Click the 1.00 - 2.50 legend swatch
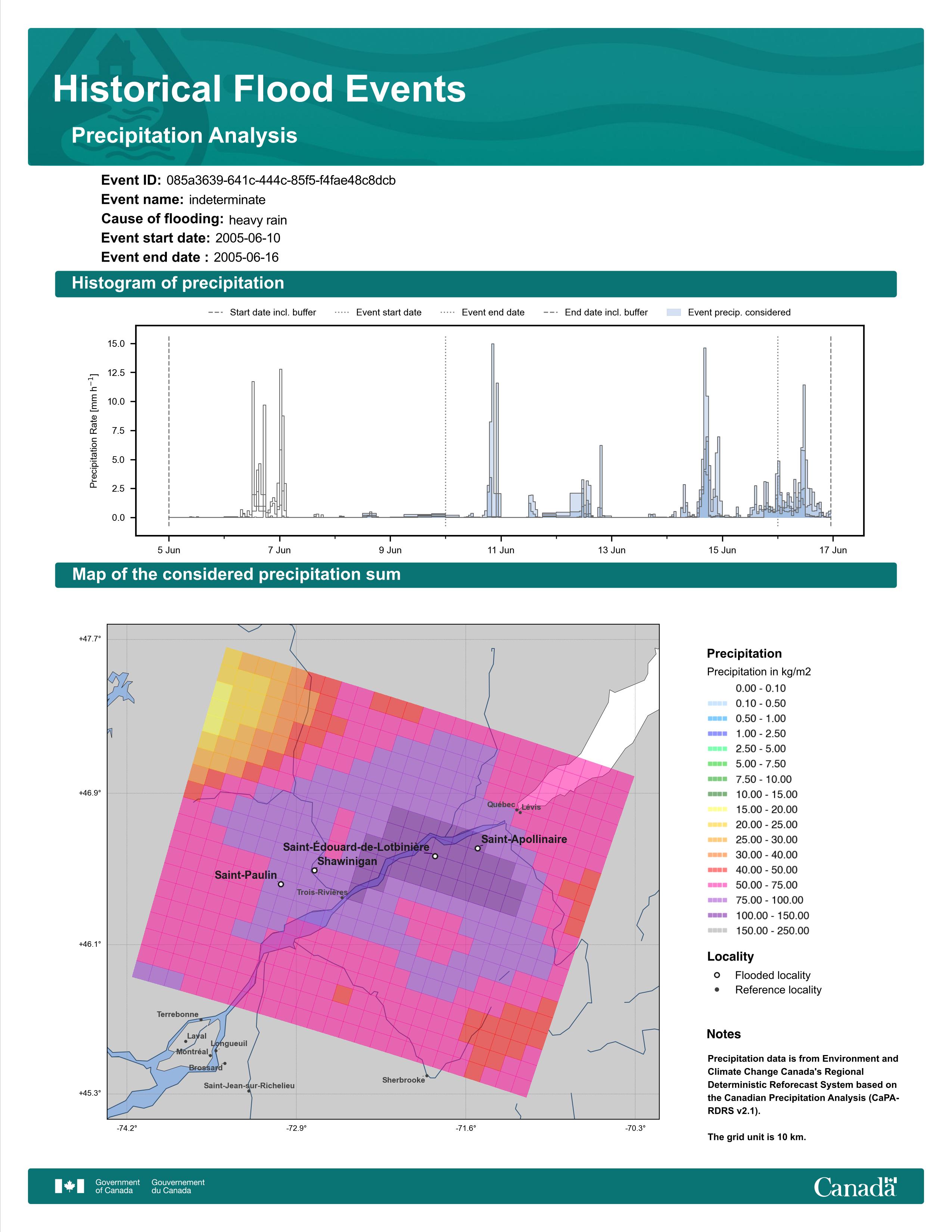952x1232 pixels. point(717,734)
